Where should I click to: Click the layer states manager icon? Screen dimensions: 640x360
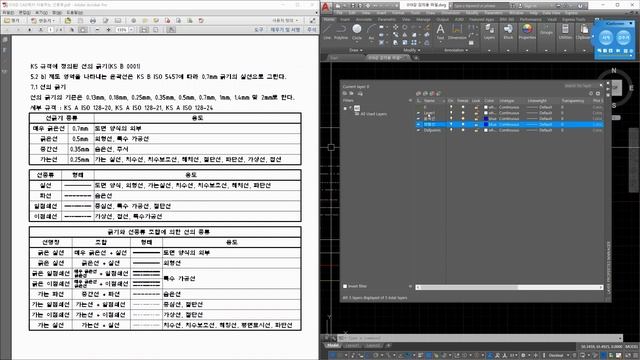(360, 93)
